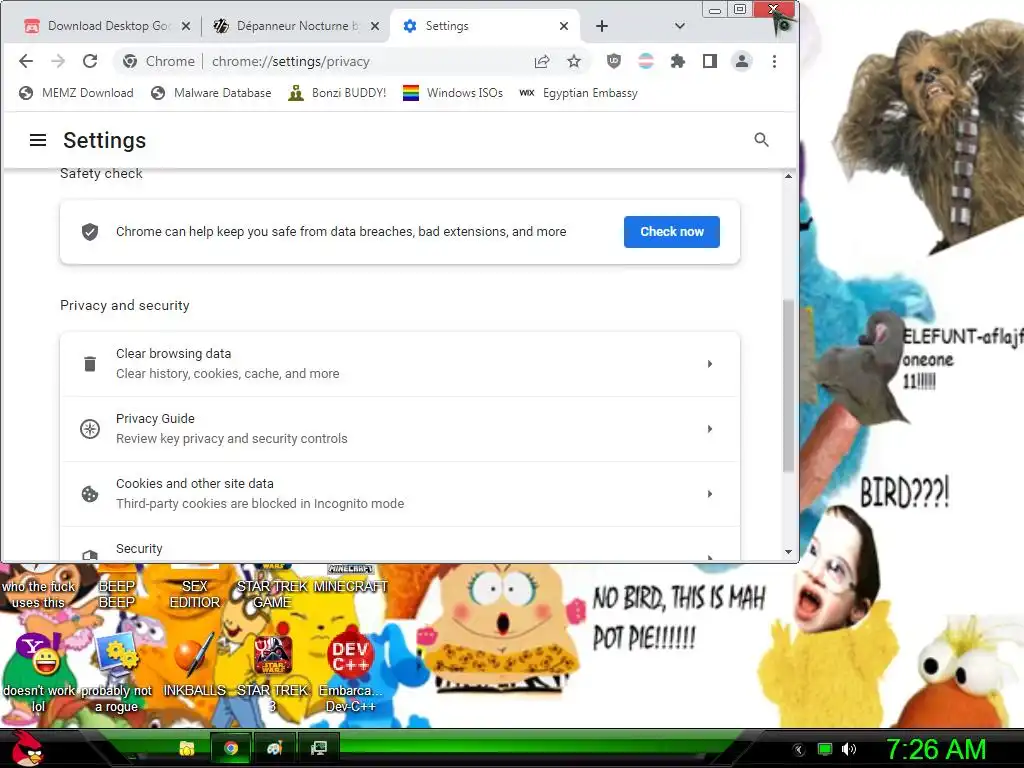Open the Angry Bird start button
Viewport: 1024px width, 768px height.
27,748
